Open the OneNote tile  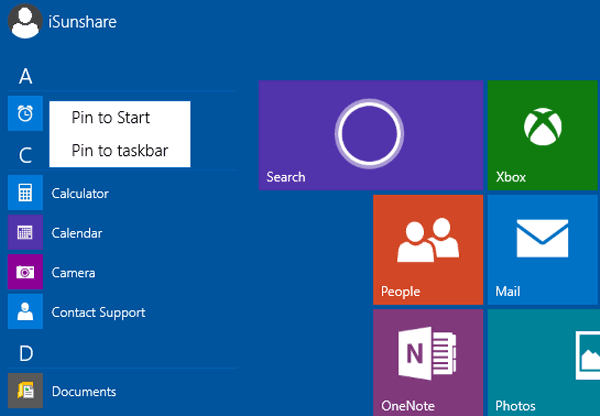pyautogui.click(x=428, y=363)
